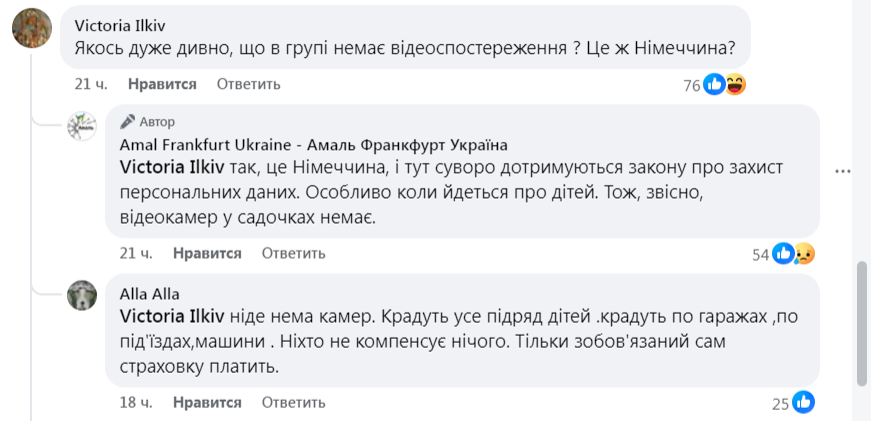This screenshot has height=421, width=871.
Task: Click the laughing emoji reaction on first comment
Action: pyautogui.click(x=736, y=85)
